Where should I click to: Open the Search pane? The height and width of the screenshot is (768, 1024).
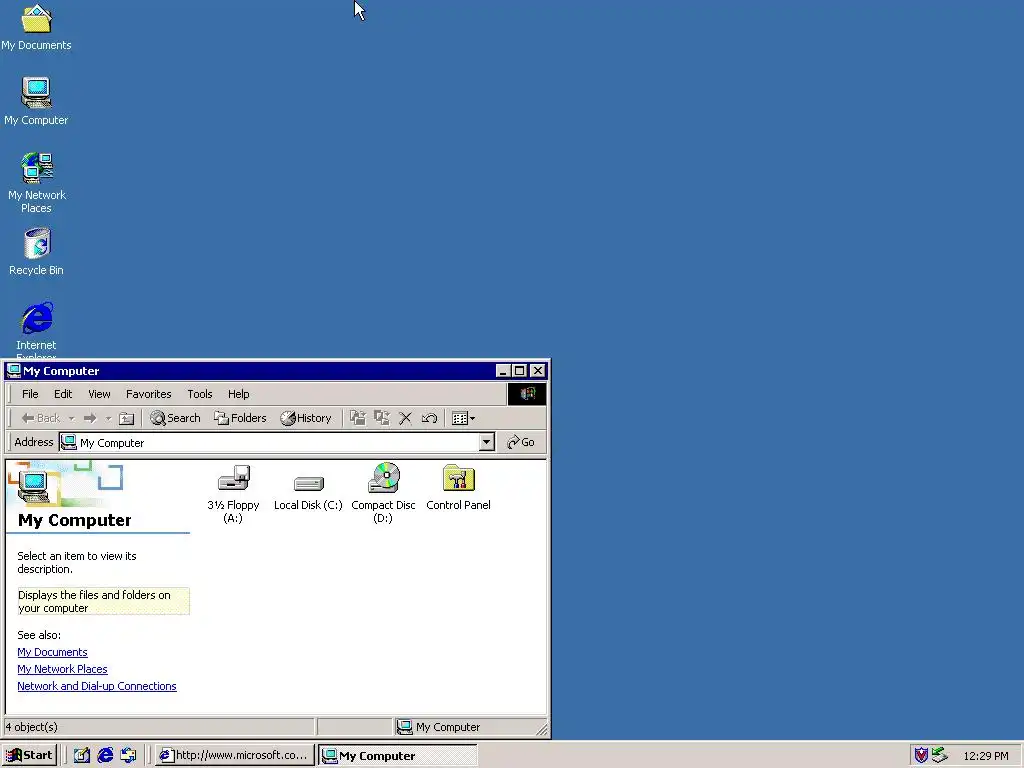(x=175, y=418)
